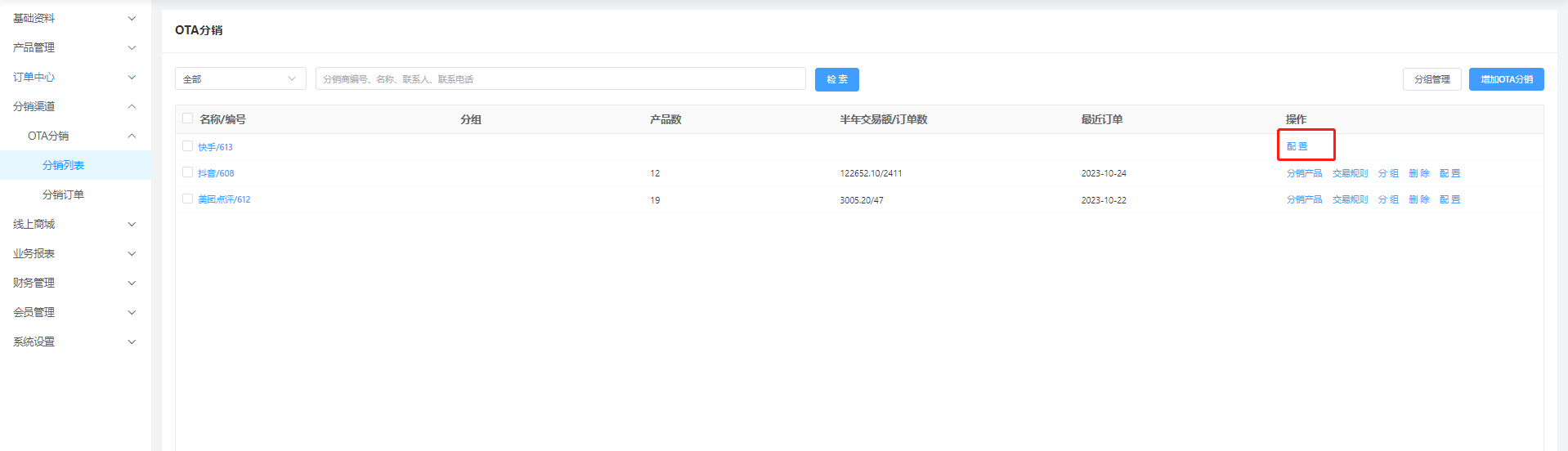The width and height of the screenshot is (1568, 451).
Task: Open 配置 for the 快手 row
Action: 1297,146
